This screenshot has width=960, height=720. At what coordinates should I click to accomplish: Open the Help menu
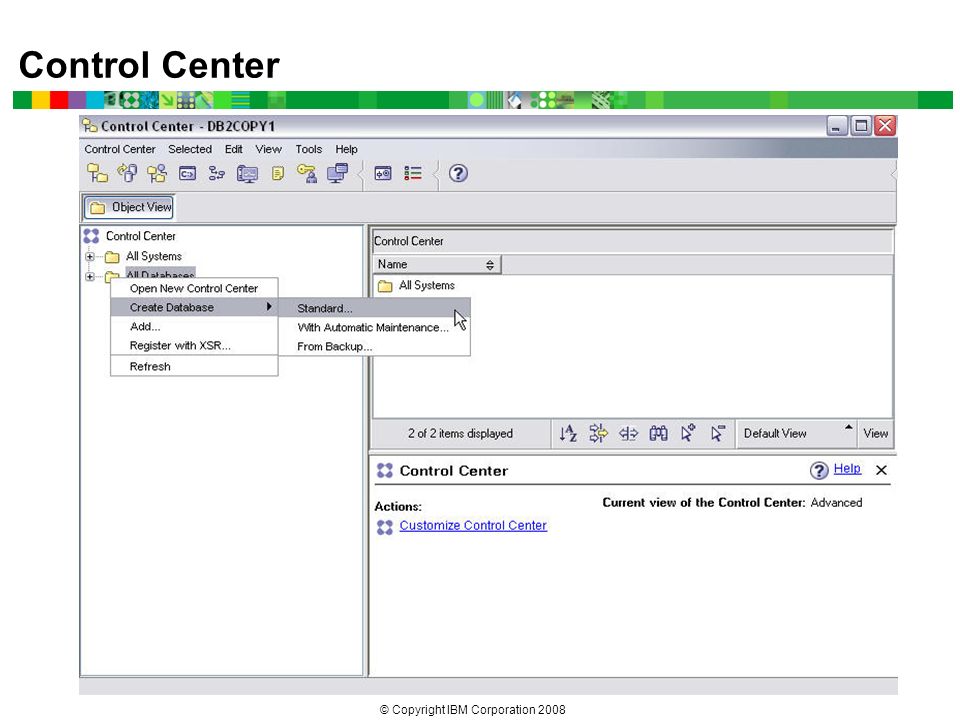coord(346,149)
